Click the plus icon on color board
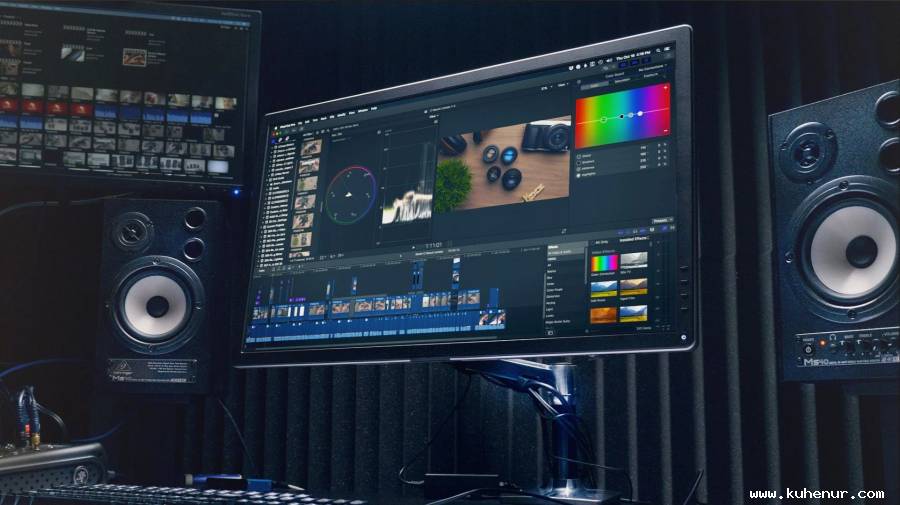 664,89
